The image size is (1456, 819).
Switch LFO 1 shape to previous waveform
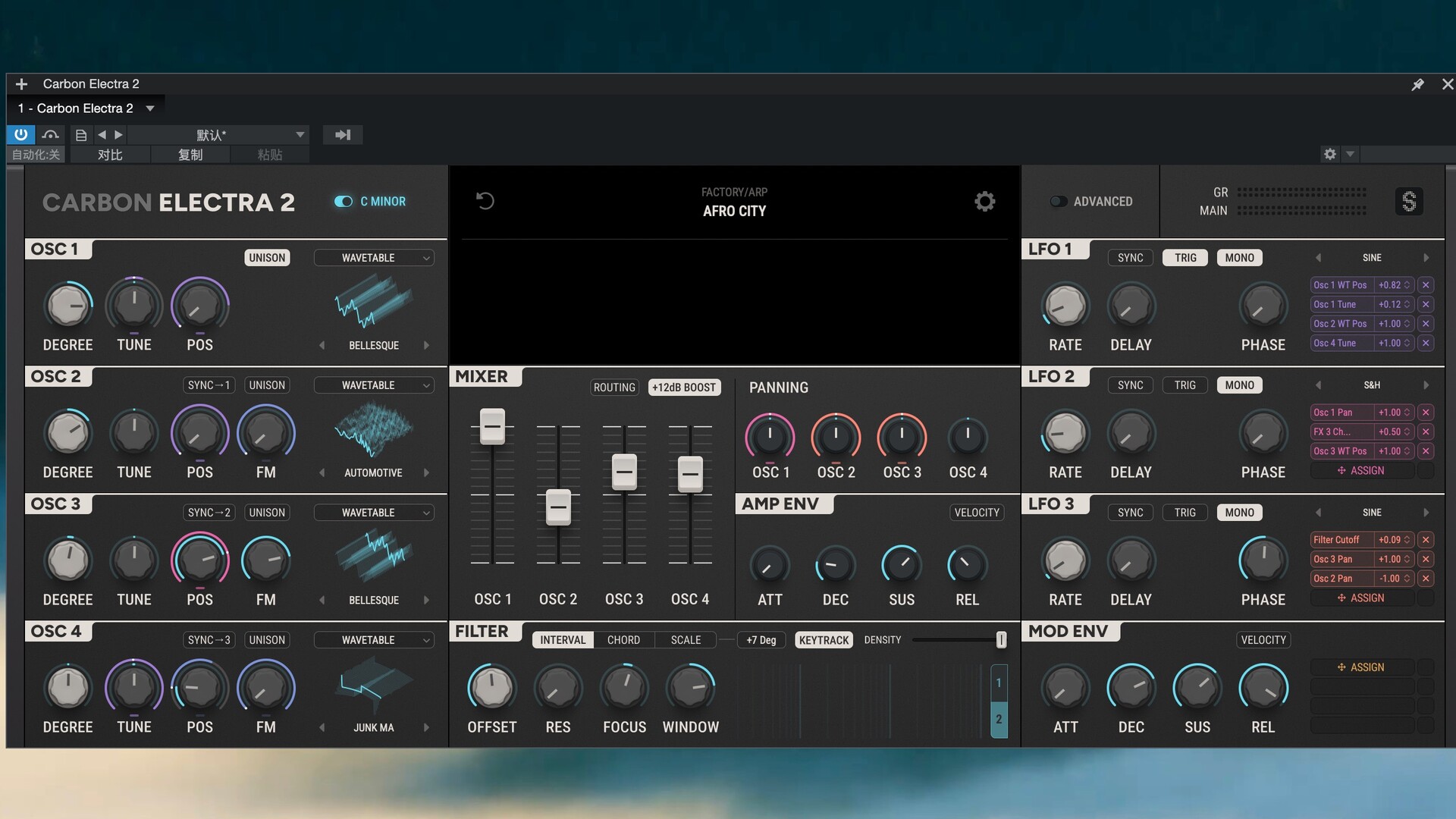coord(1318,258)
